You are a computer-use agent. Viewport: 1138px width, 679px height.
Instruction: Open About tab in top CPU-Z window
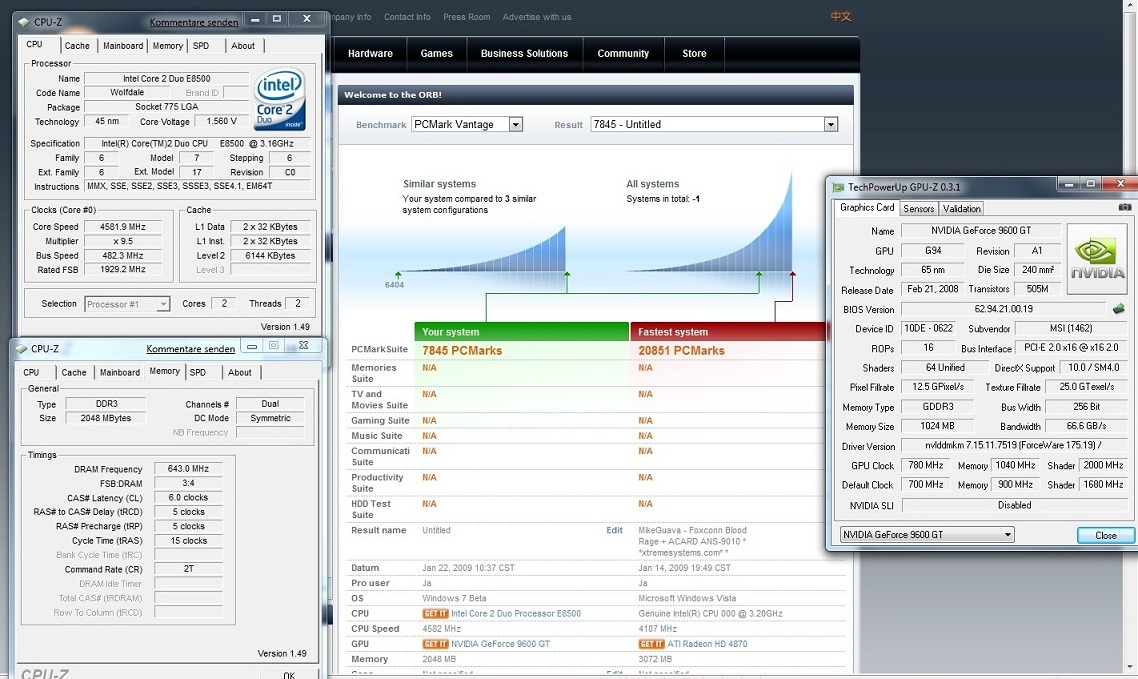243,46
